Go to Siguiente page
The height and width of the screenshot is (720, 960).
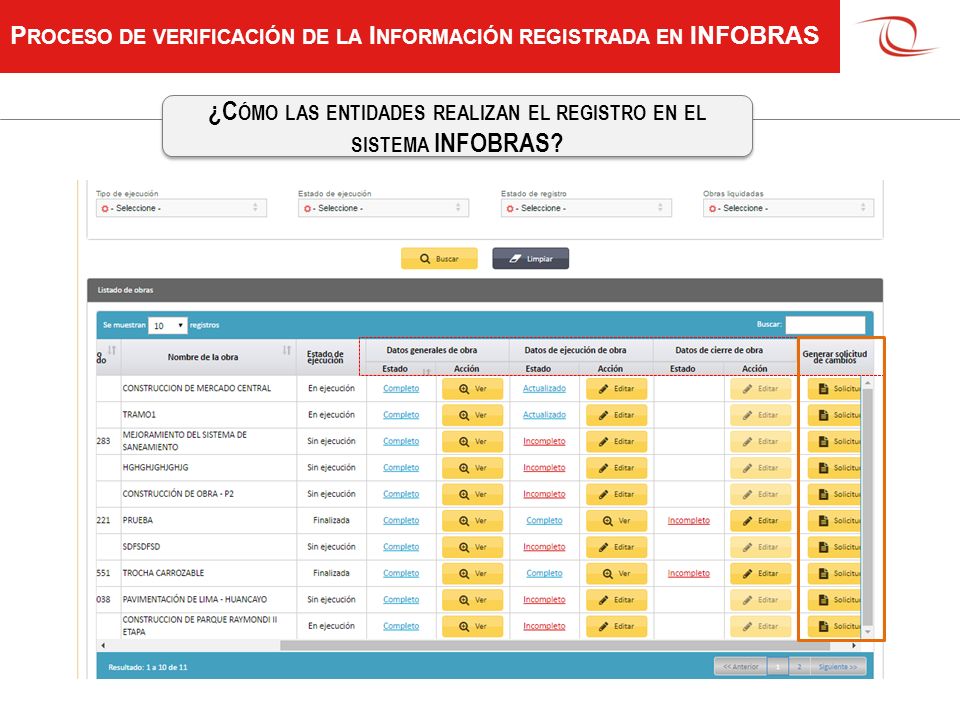coord(838,667)
